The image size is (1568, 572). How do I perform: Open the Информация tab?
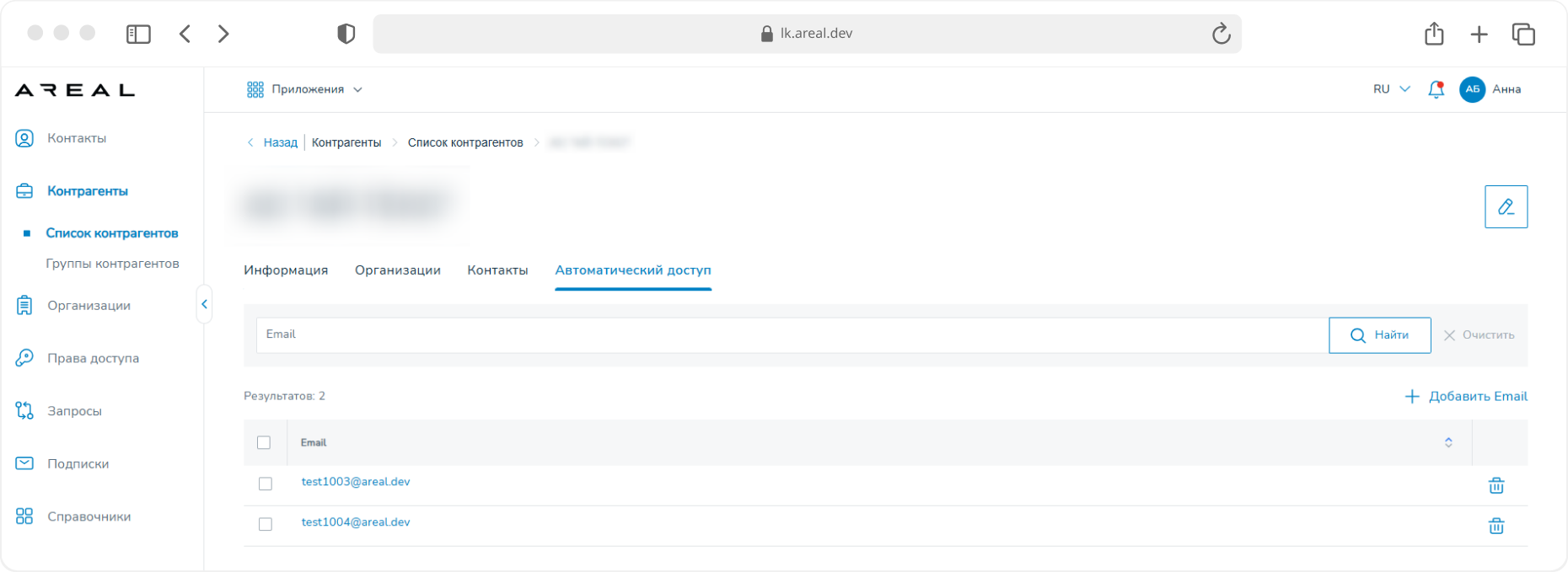click(286, 270)
